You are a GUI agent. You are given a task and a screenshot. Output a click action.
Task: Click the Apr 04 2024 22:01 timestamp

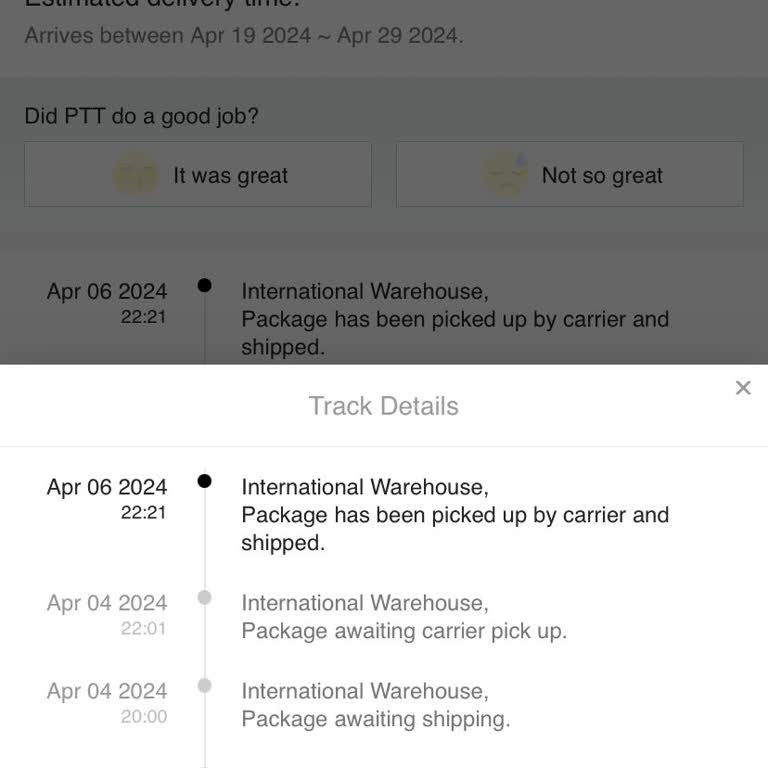pos(107,614)
